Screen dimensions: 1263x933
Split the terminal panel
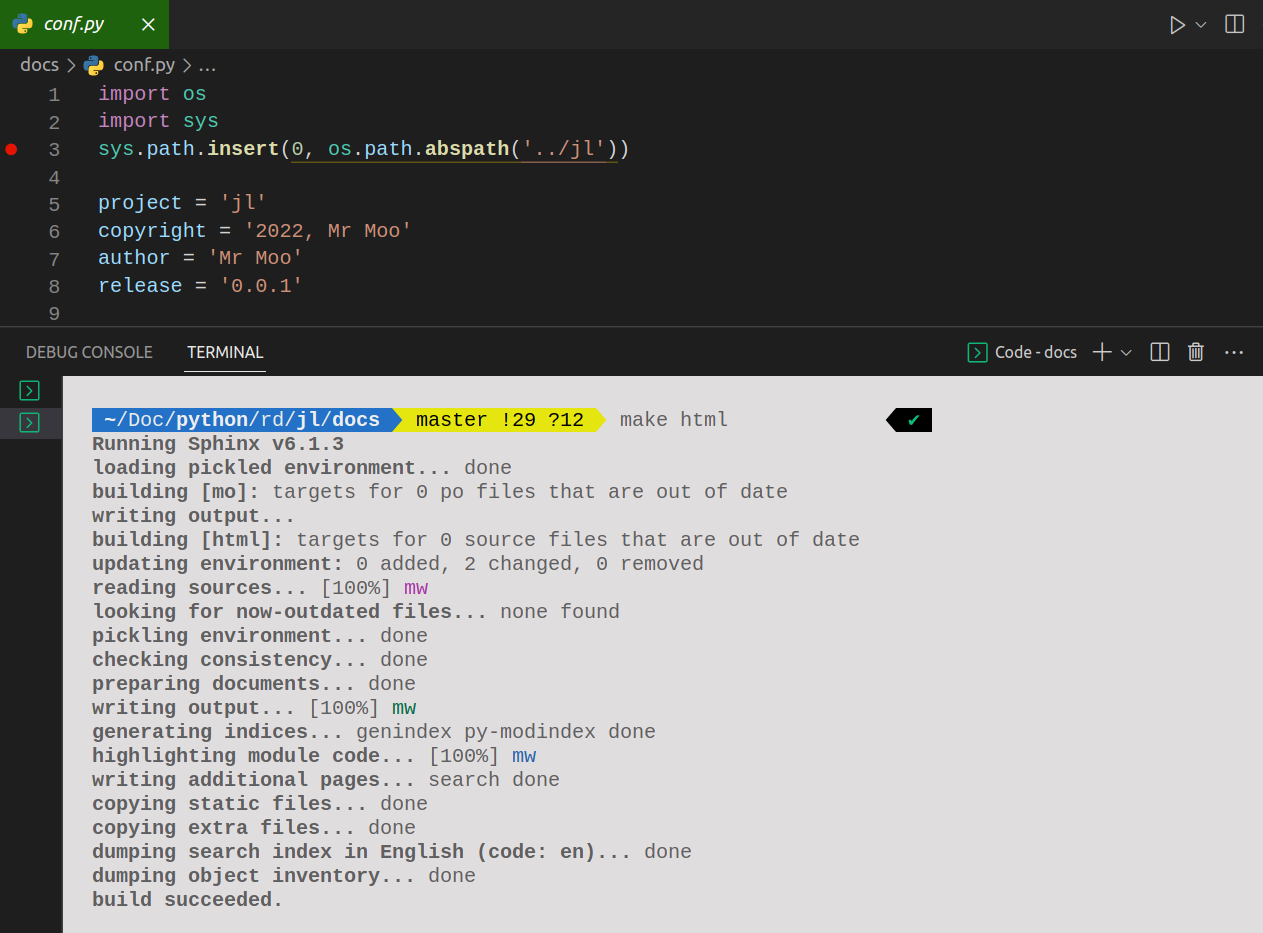pyautogui.click(x=1159, y=352)
